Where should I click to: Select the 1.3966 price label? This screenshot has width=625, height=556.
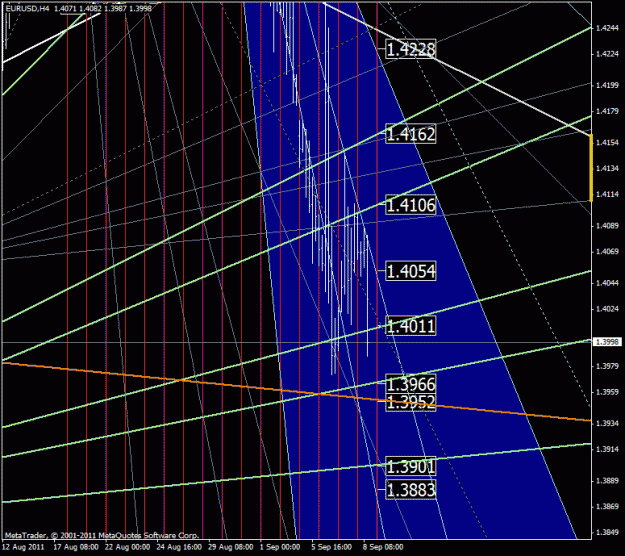coord(411,384)
